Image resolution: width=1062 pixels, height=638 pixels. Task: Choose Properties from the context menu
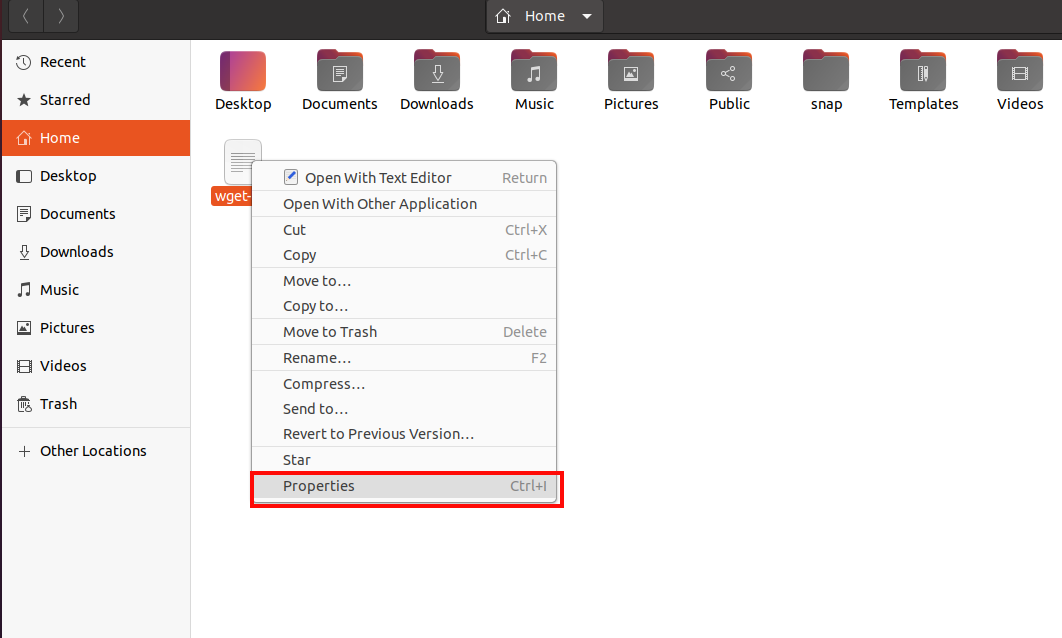point(318,486)
